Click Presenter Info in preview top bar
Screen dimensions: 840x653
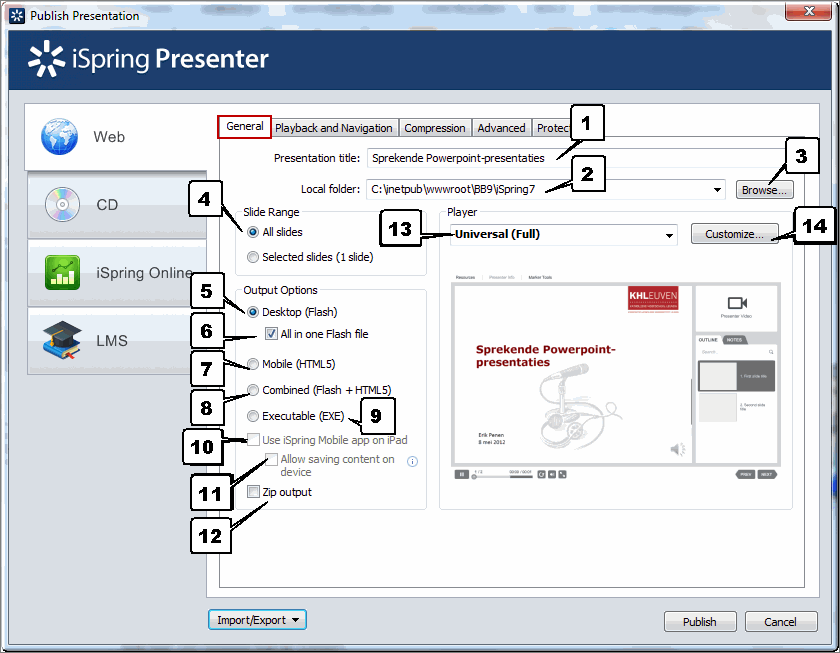coord(502,277)
